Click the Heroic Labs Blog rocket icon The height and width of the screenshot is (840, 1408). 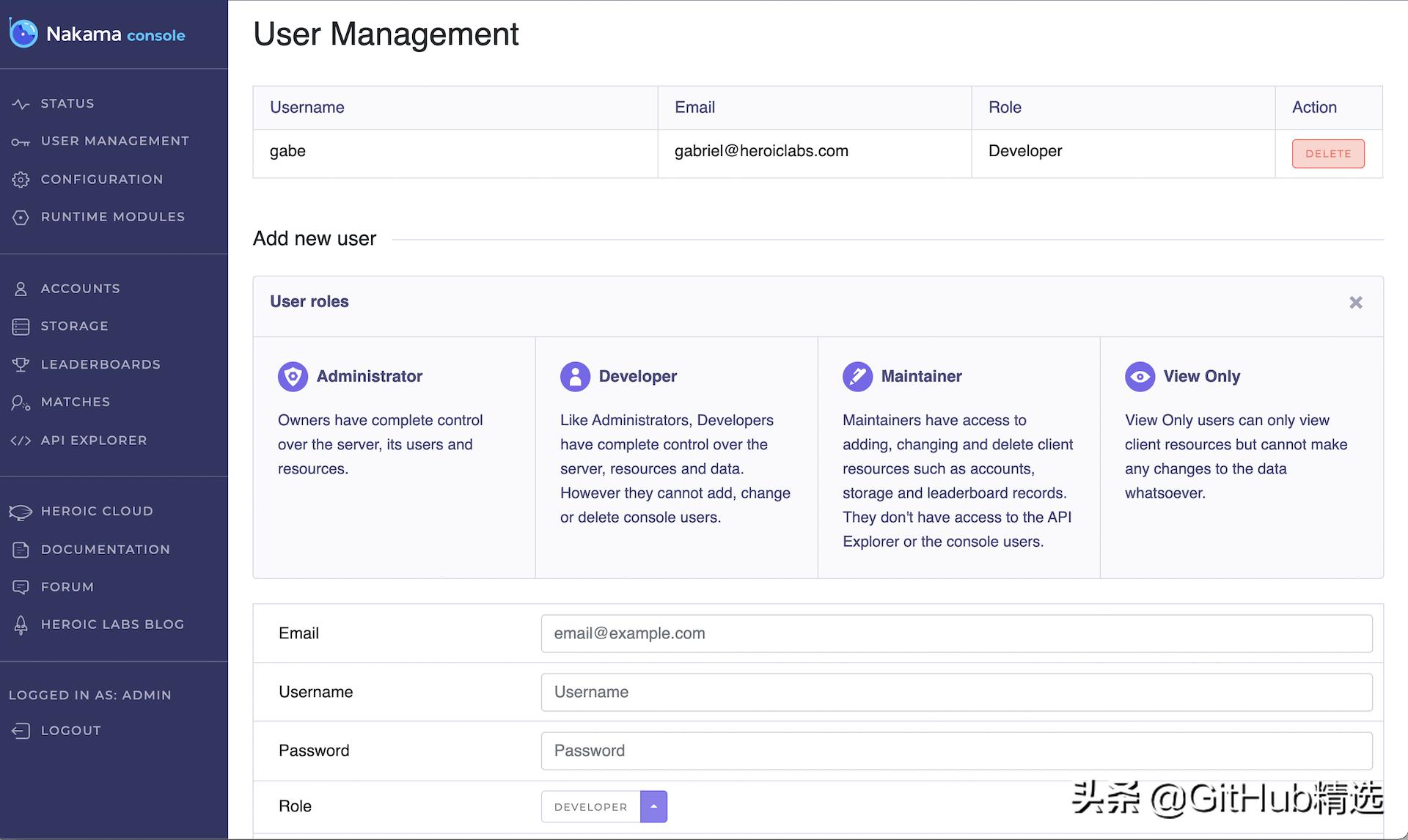click(x=21, y=625)
